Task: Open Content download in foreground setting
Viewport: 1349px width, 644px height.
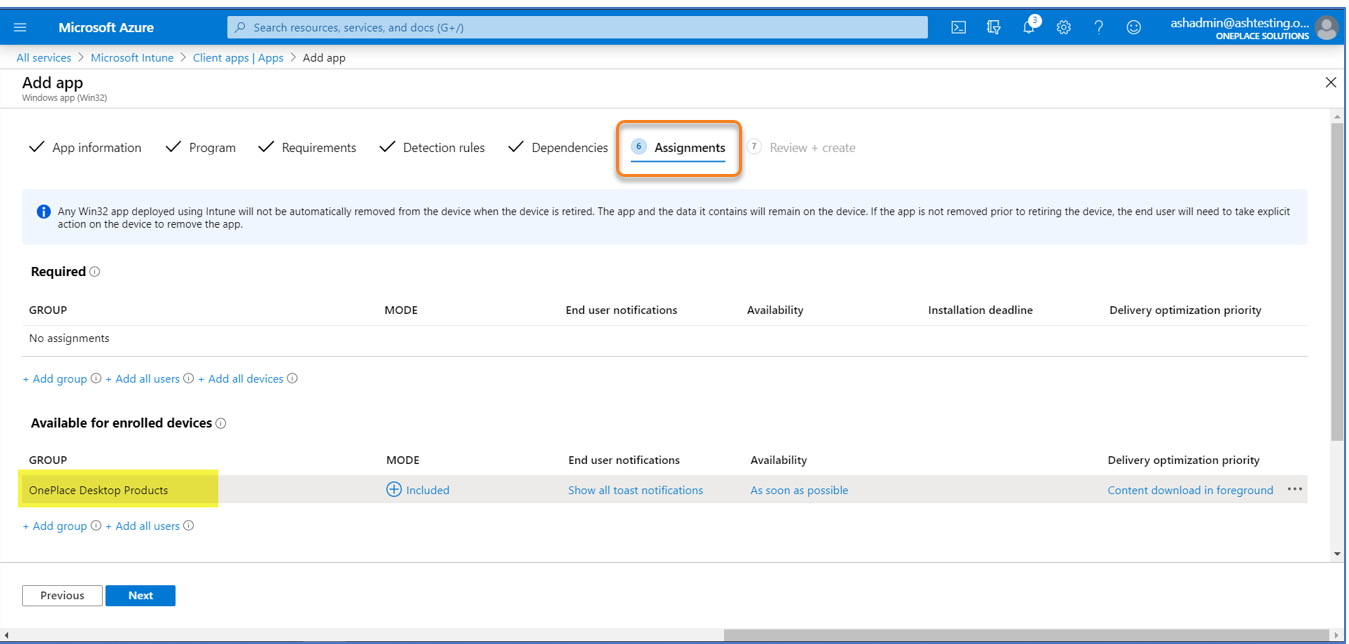Action: (1190, 490)
